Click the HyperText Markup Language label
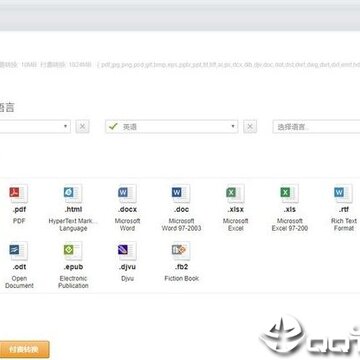 73,225
